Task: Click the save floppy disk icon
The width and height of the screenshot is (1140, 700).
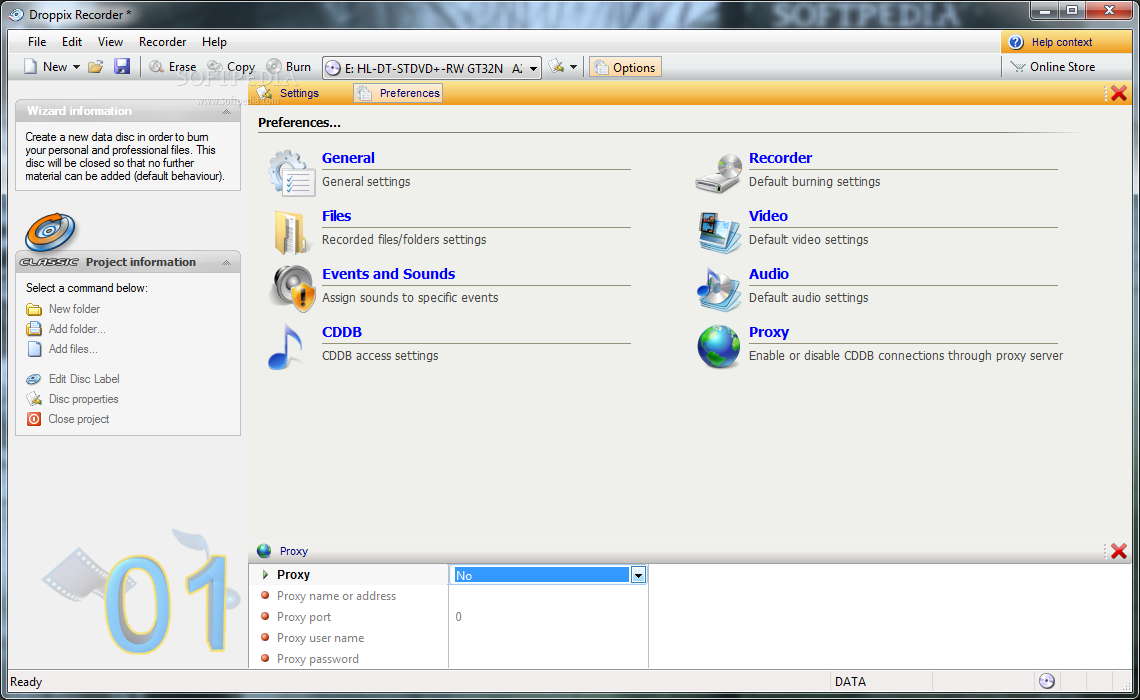Action: coord(121,67)
